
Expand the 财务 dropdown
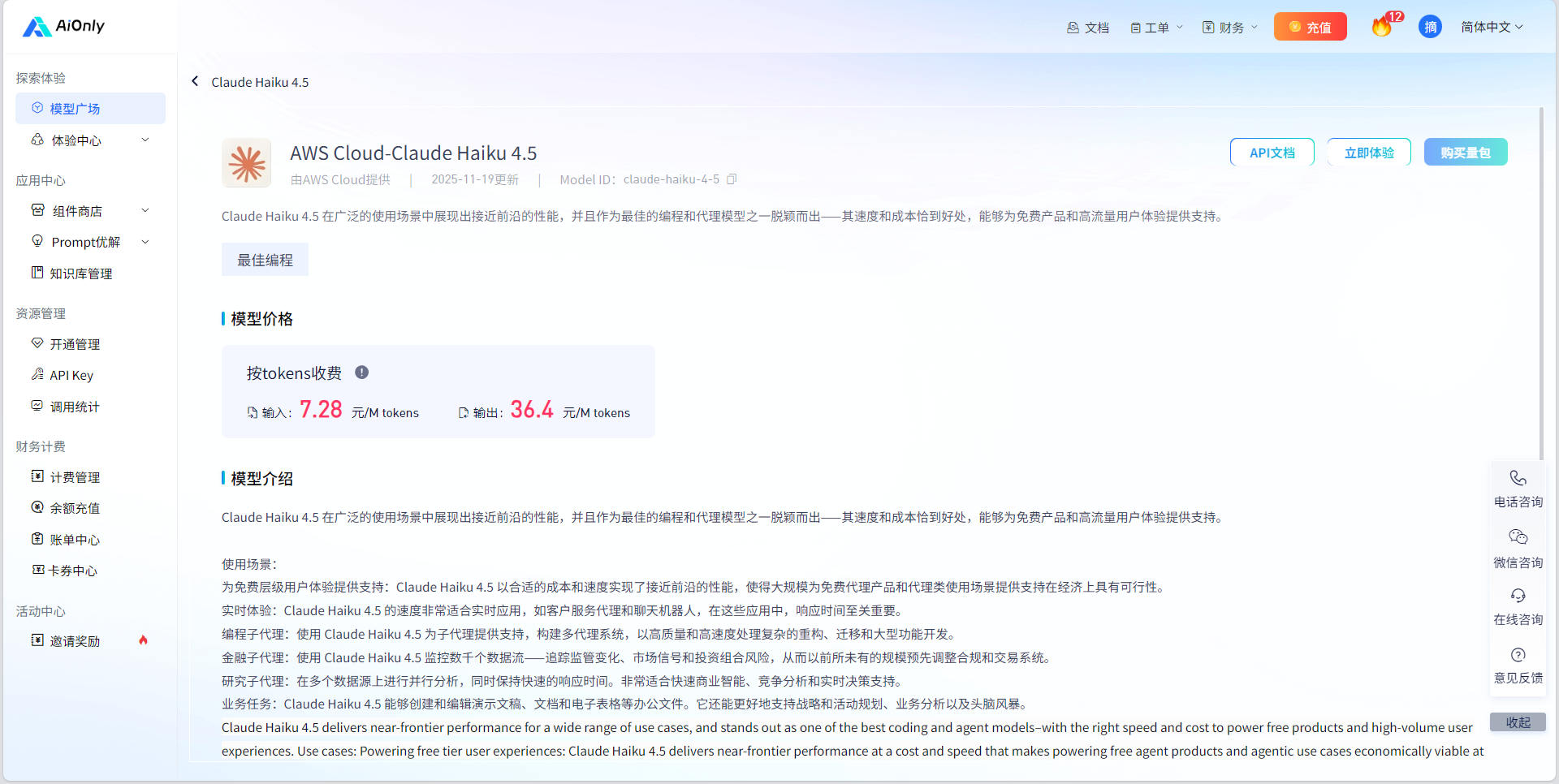coord(1230,28)
